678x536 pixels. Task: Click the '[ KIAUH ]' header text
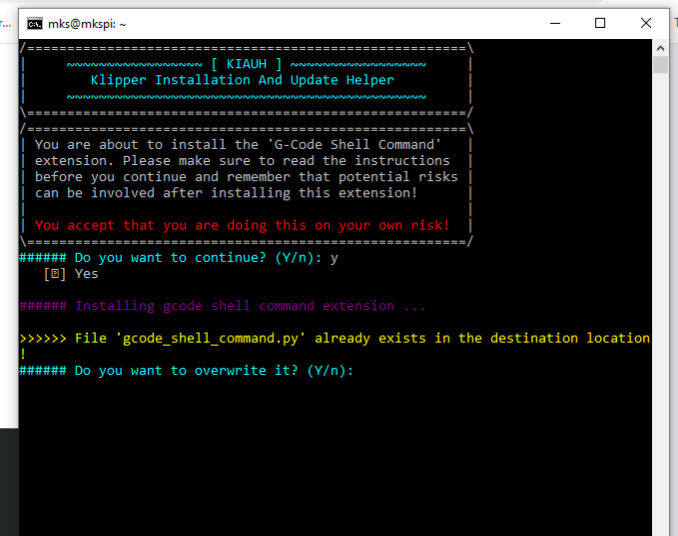point(246,64)
